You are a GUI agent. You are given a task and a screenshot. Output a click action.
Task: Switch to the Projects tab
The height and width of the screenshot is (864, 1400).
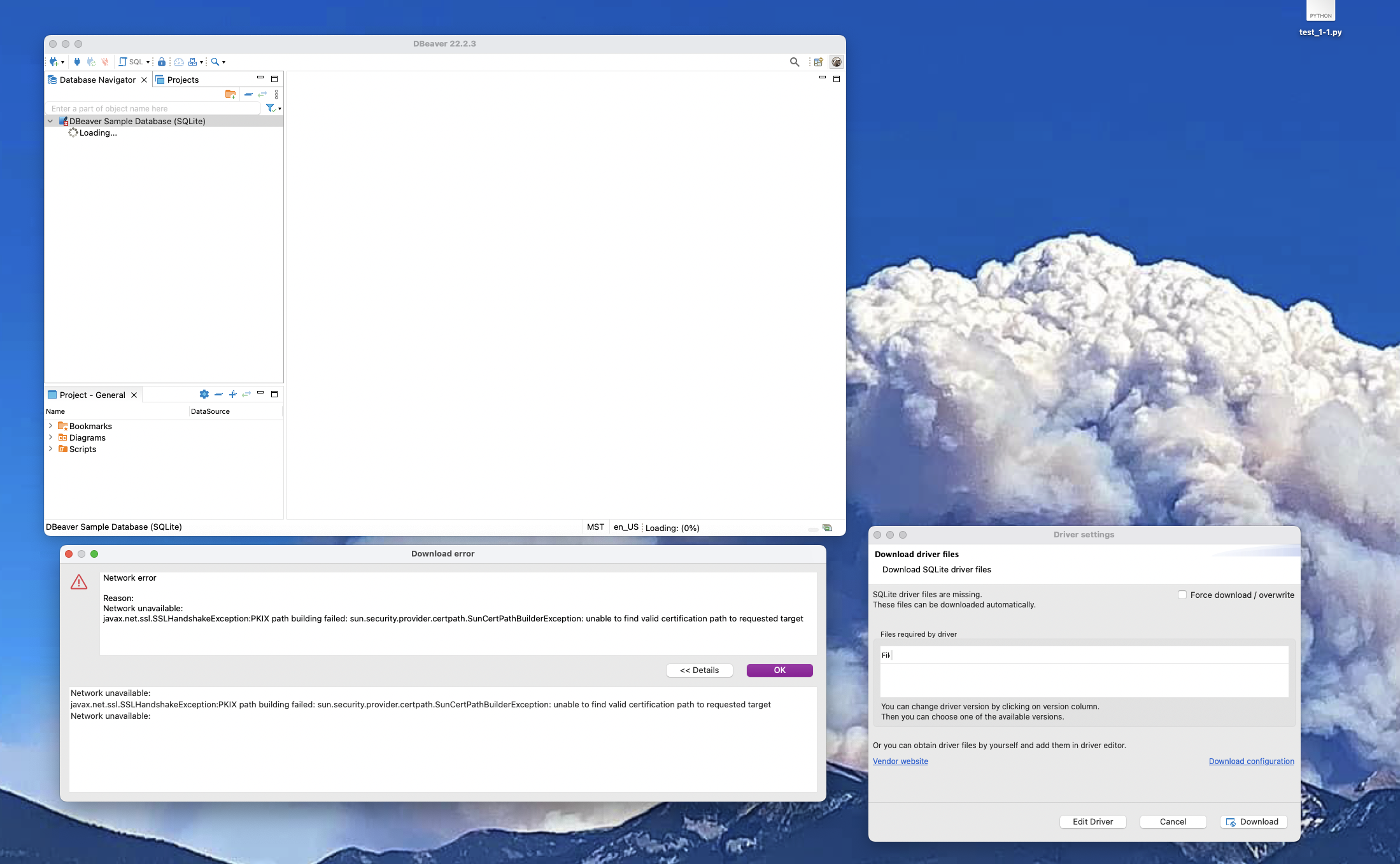pos(183,80)
